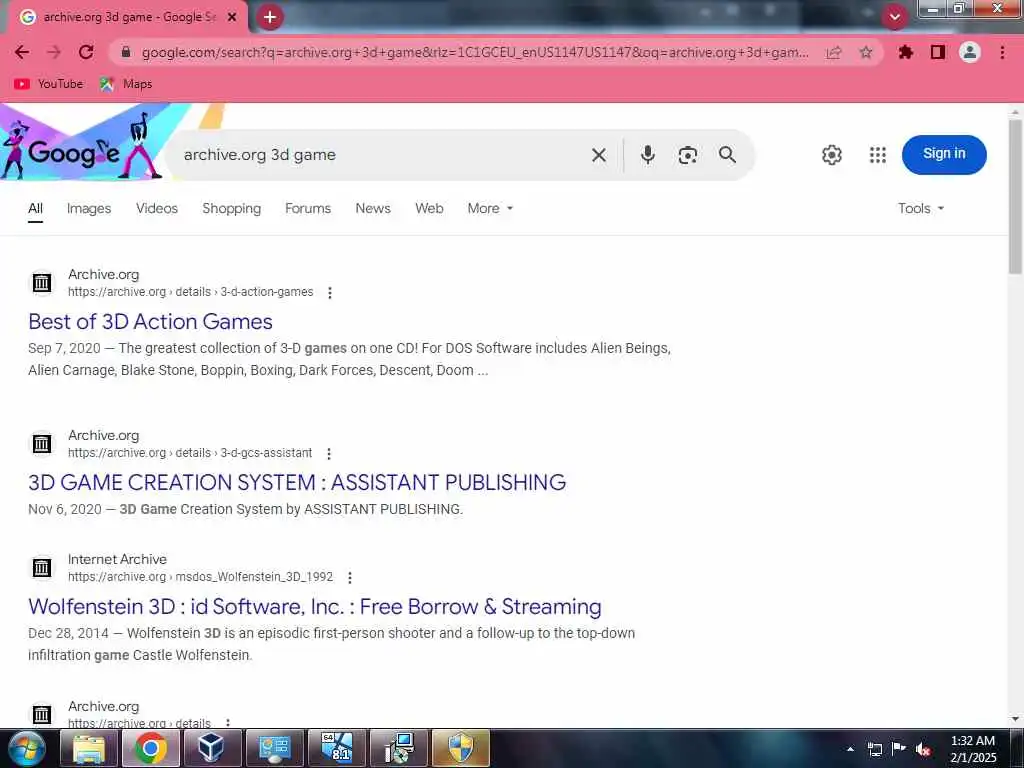Open the YouTube bookmark

click(x=49, y=84)
